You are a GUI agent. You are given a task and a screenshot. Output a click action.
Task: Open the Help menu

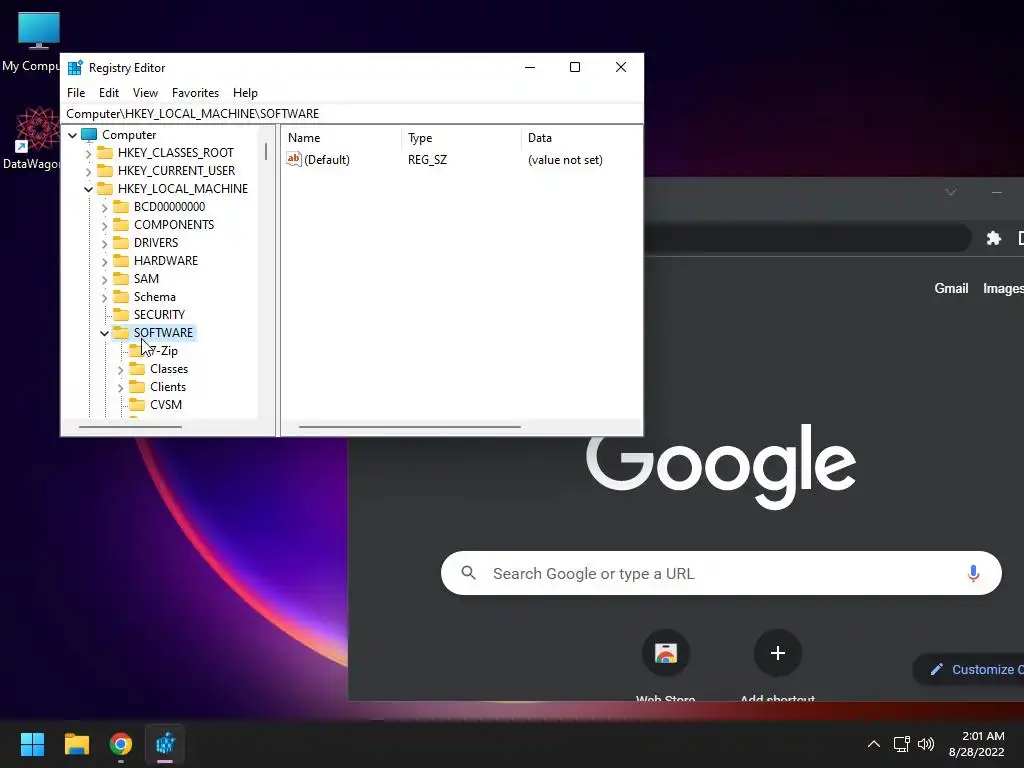coord(245,93)
